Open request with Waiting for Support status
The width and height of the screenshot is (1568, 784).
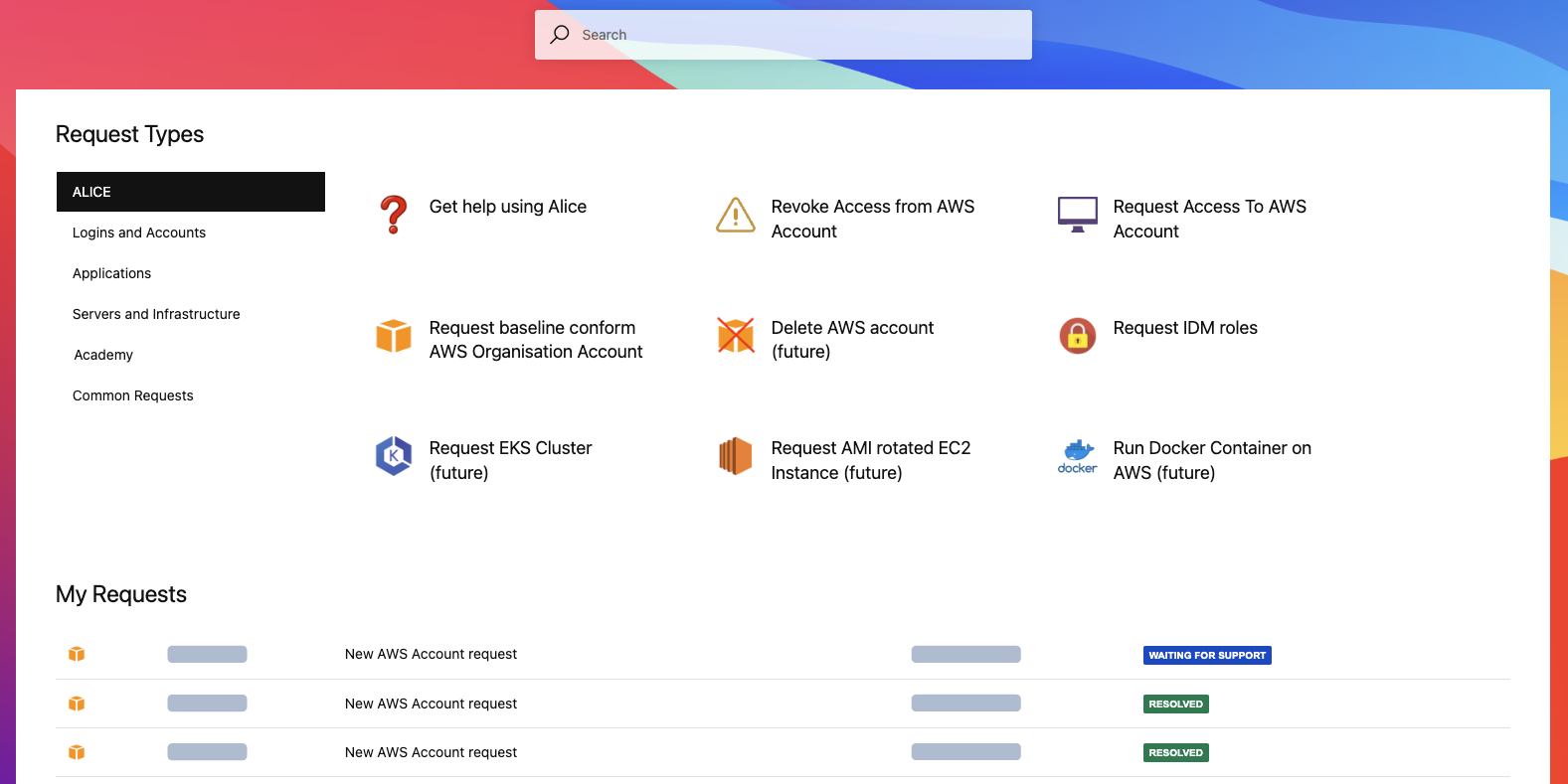click(783, 655)
